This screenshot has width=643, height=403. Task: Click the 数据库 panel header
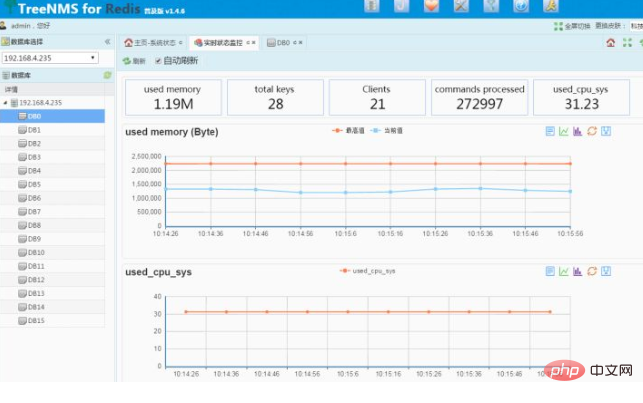point(57,75)
